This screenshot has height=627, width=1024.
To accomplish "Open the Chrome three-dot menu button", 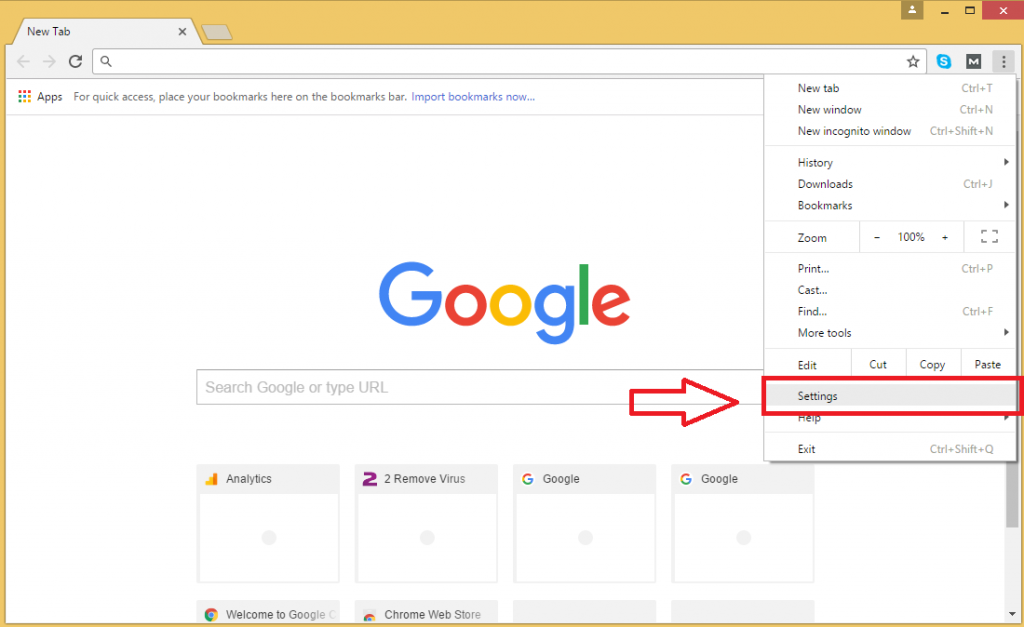I will (x=1003, y=62).
